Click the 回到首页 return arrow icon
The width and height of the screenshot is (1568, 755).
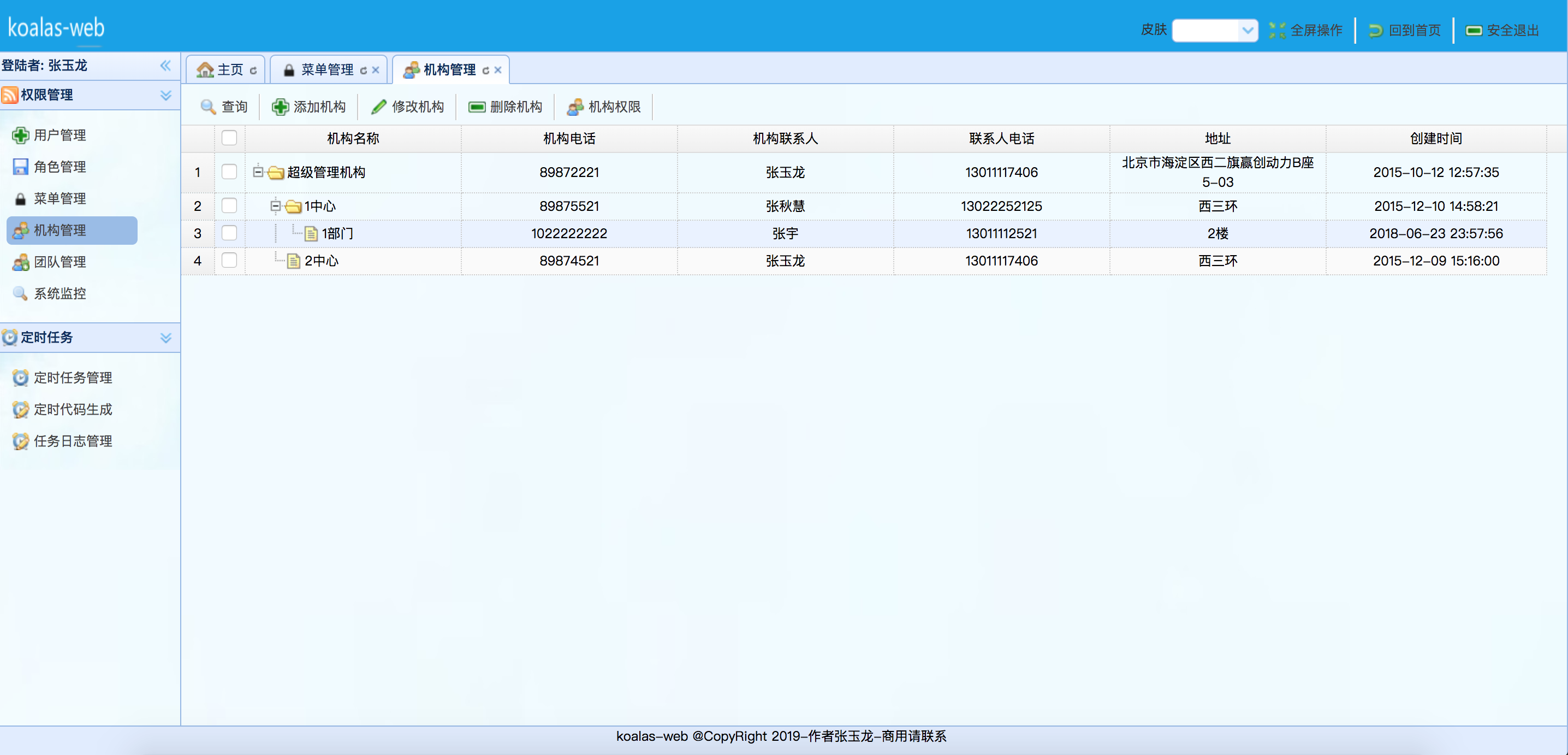coord(1376,30)
